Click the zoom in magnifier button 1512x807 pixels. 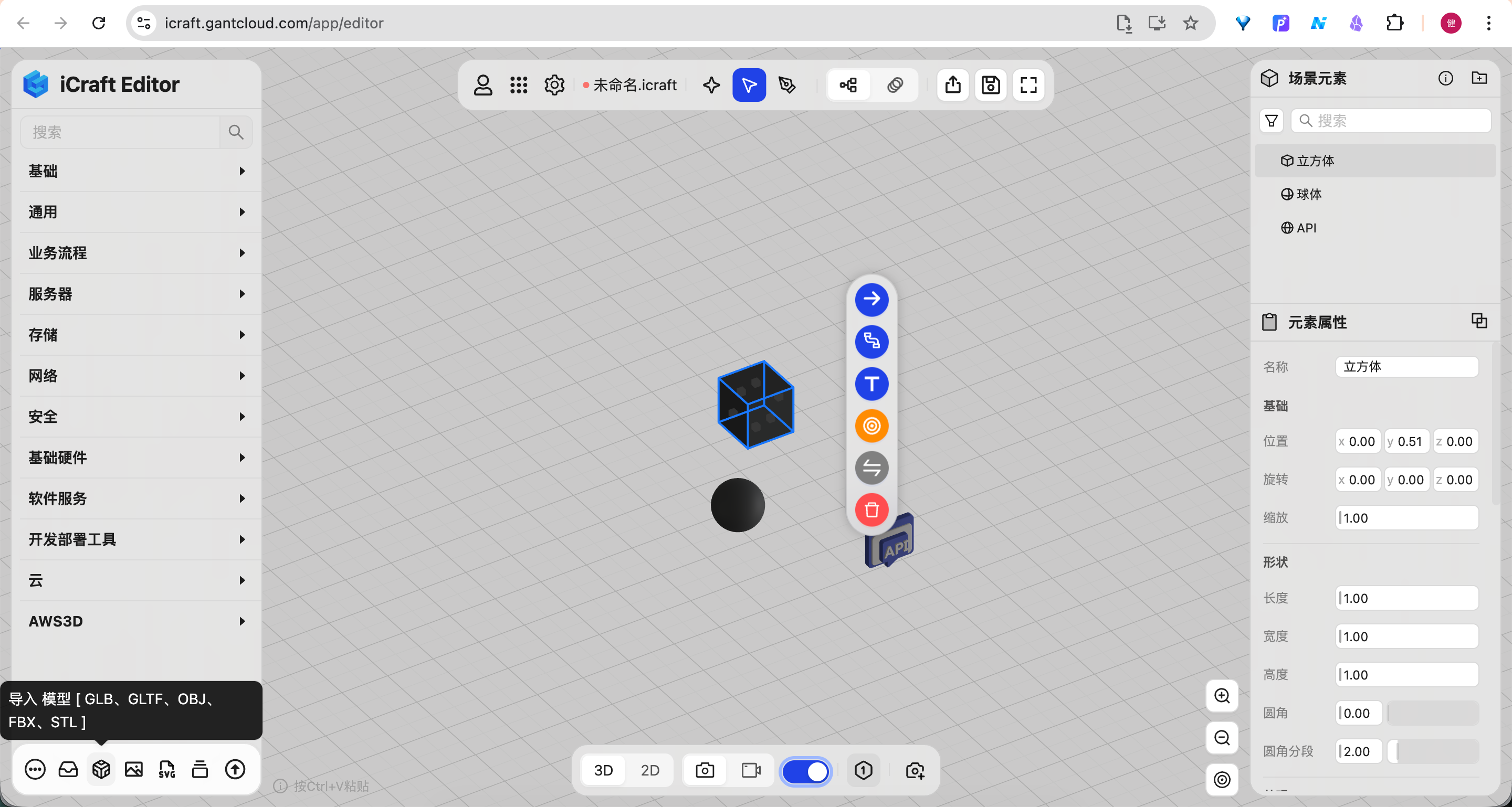click(1222, 696)
